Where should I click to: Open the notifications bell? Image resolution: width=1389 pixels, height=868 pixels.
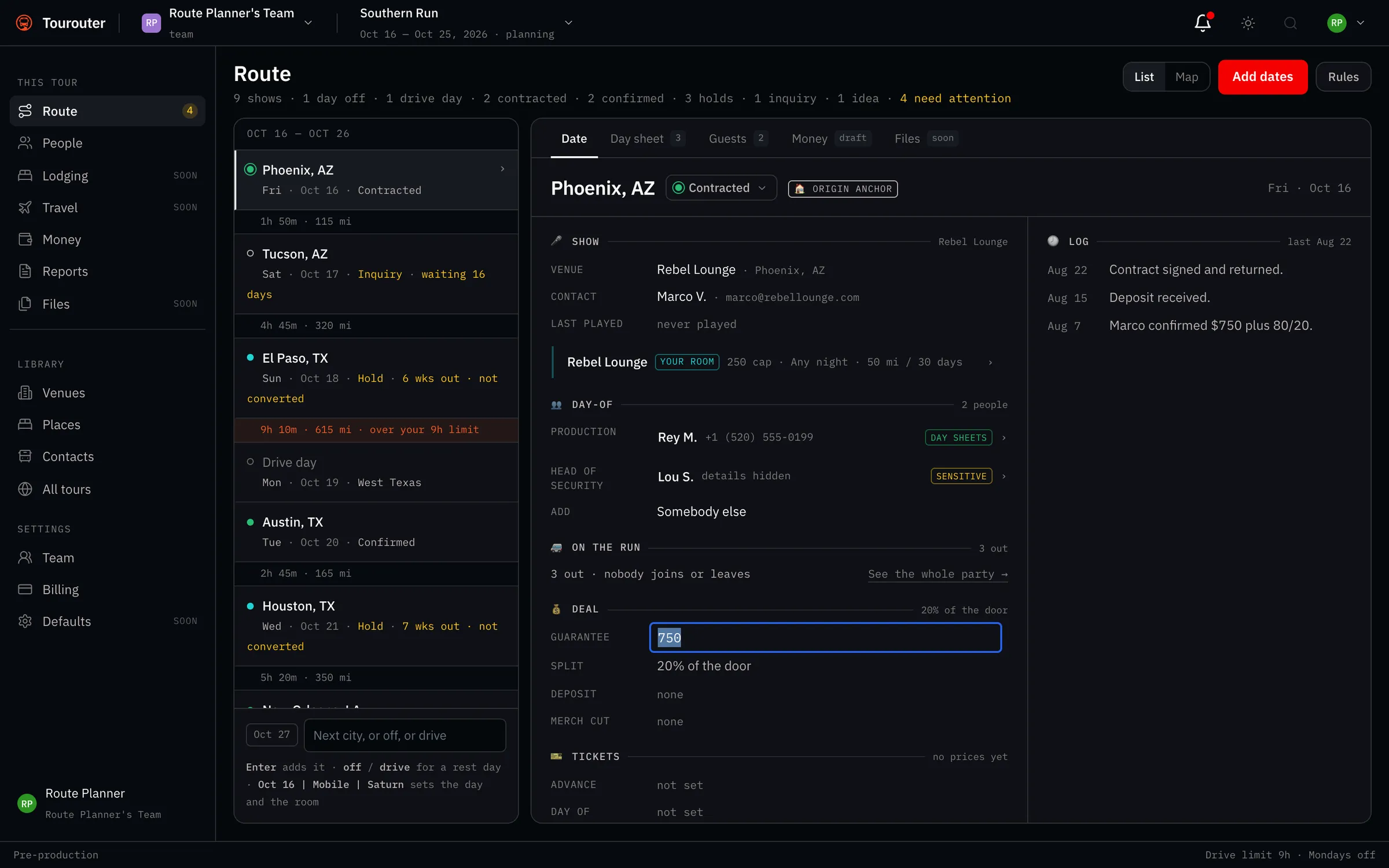pos(1203,23)
